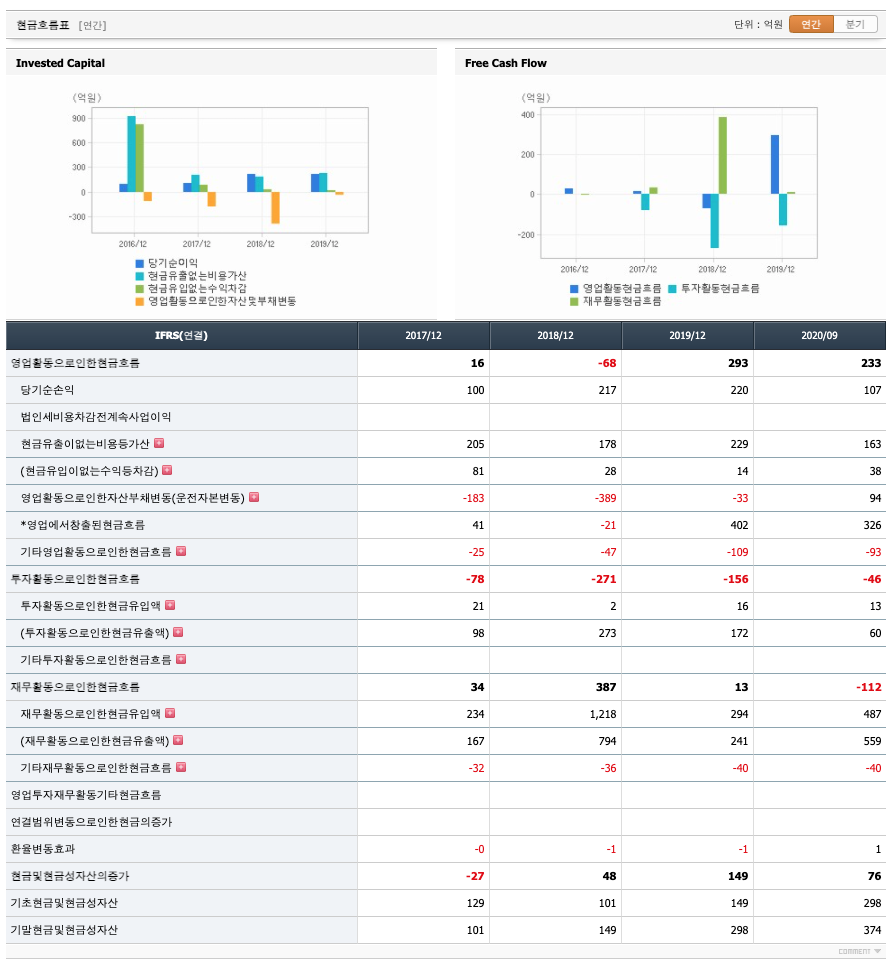
Task: Expand the 영업활동으로인한자산부채변동(운전자본변동) row
Action: tap(254, 497)
